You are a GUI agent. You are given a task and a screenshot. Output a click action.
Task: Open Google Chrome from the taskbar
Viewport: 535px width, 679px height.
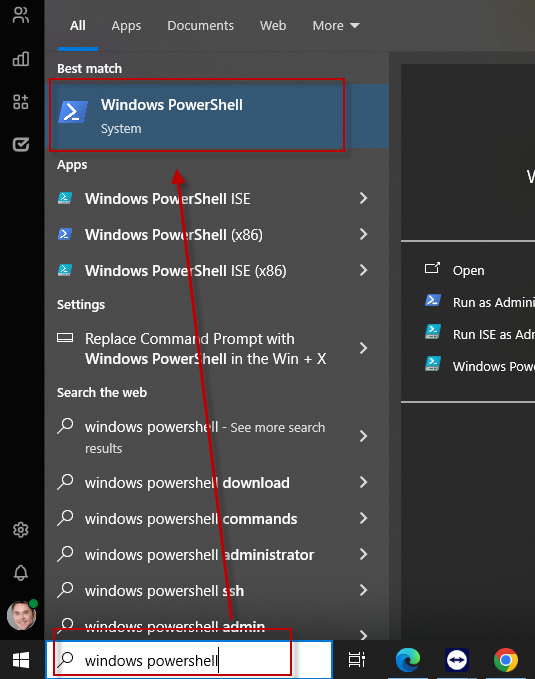click(506, 660)
